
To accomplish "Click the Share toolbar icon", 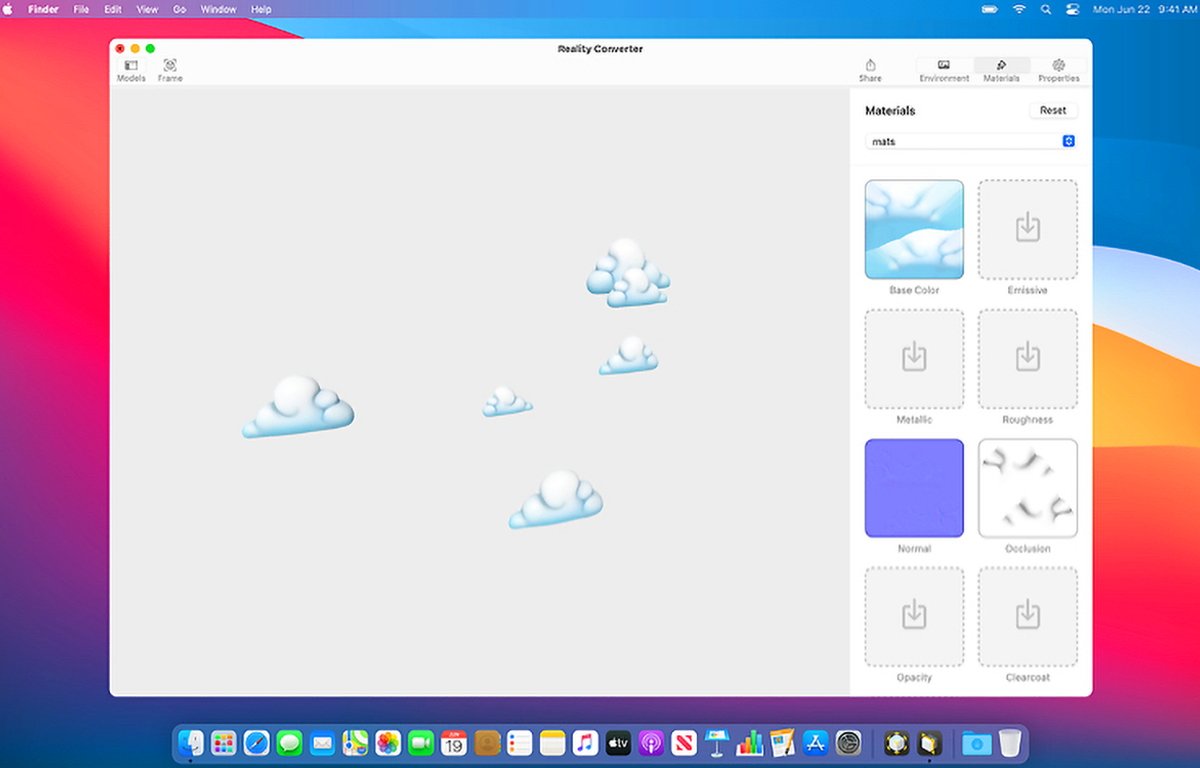I will (870, 70).
